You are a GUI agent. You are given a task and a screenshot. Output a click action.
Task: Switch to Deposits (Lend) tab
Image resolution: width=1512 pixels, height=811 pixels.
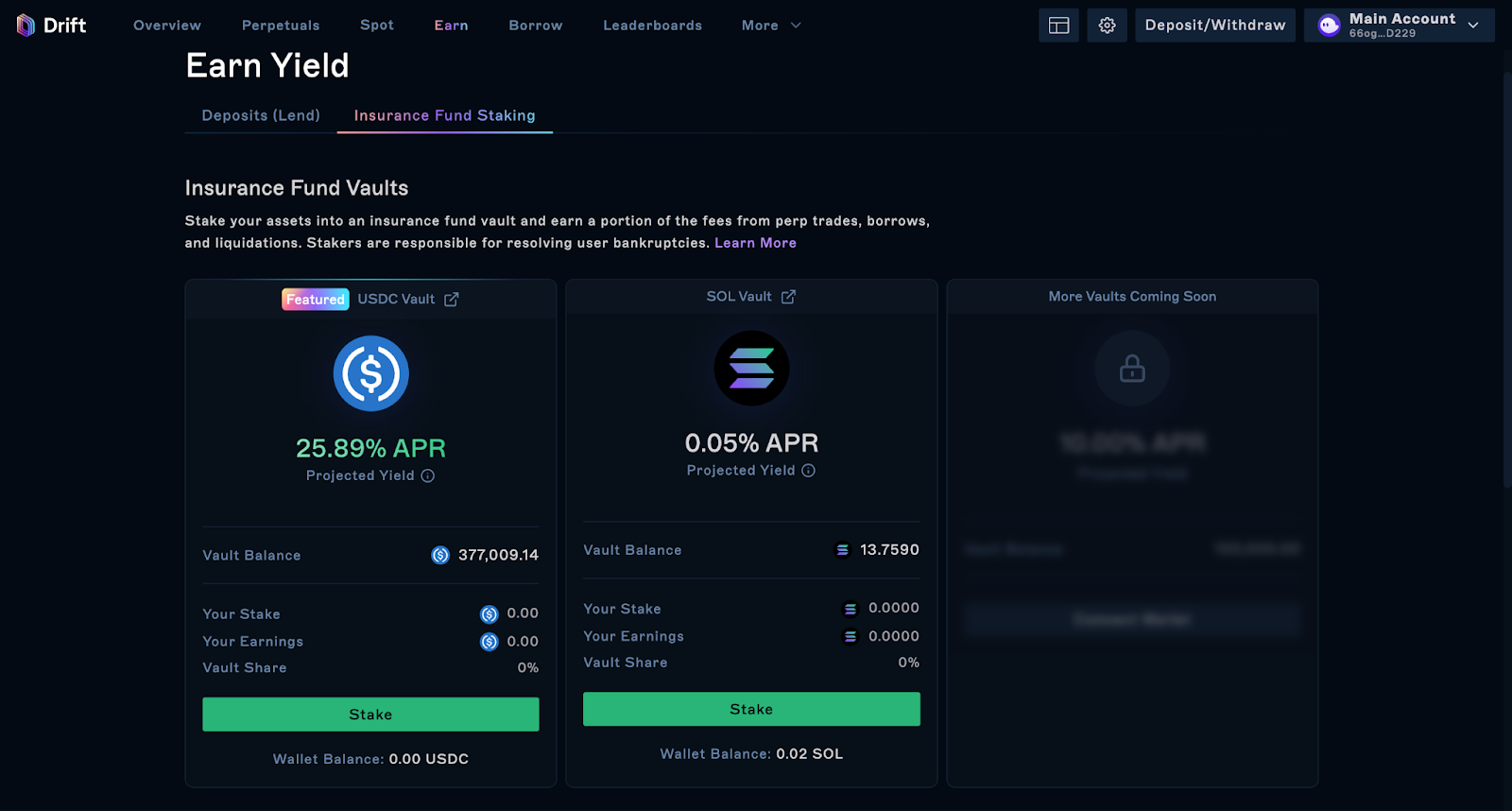261,115
